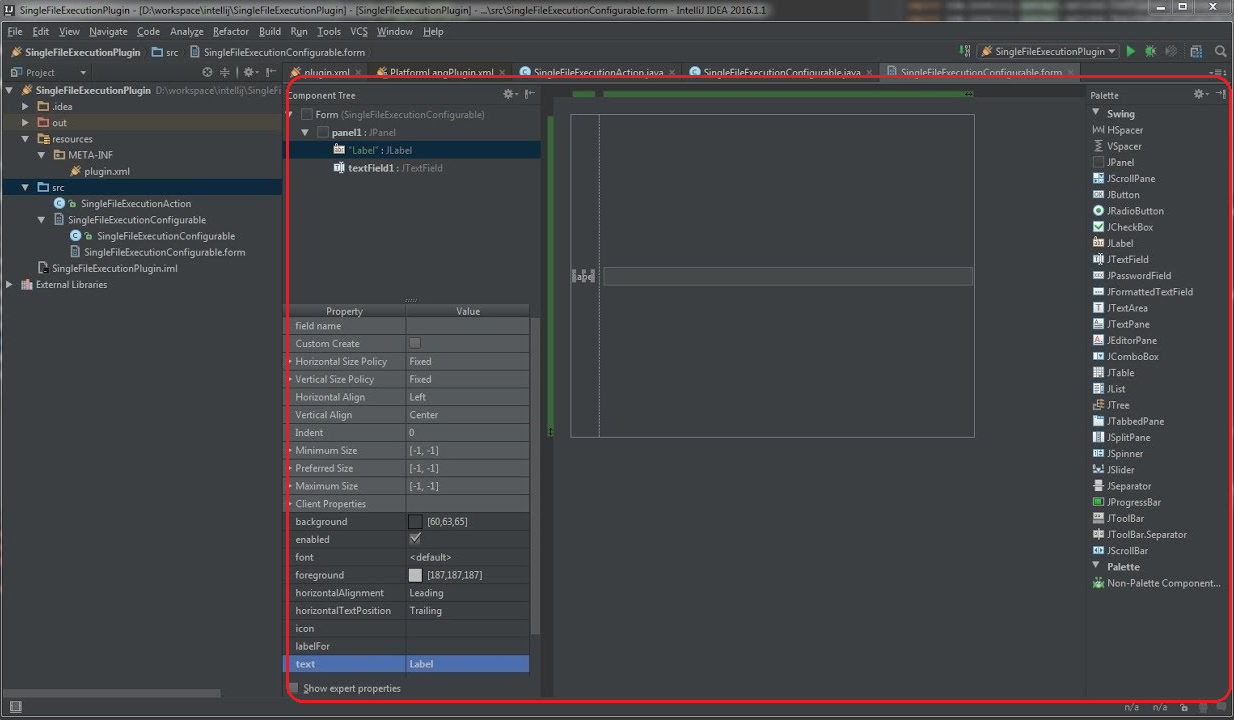Viewport: 1234px width, 720px height.
Task: Click the text property value field
Action: [x=467, y=664]
